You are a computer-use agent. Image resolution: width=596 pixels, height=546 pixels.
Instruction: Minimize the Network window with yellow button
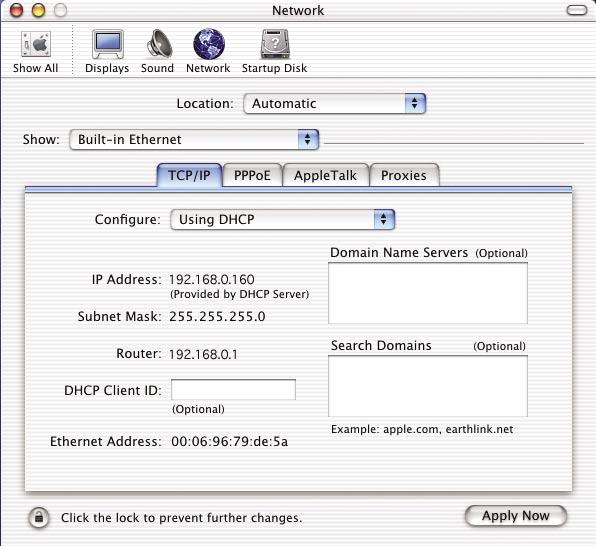pyautogui.click(x=38, y=10)
